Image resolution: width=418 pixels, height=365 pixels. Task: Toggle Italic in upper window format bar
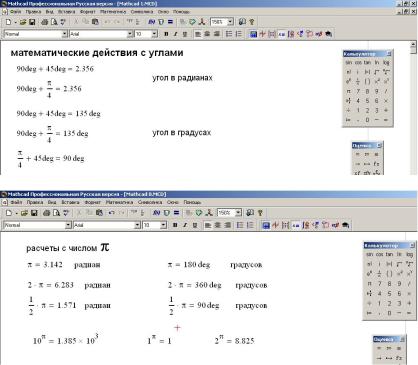click(175, 34)
